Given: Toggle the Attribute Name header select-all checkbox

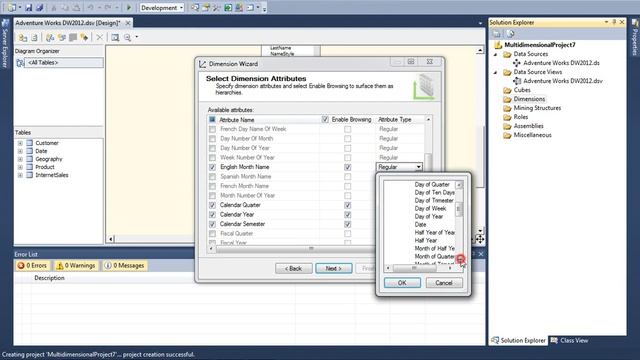Looking at the screenshot, I should [x=212, y=120].
